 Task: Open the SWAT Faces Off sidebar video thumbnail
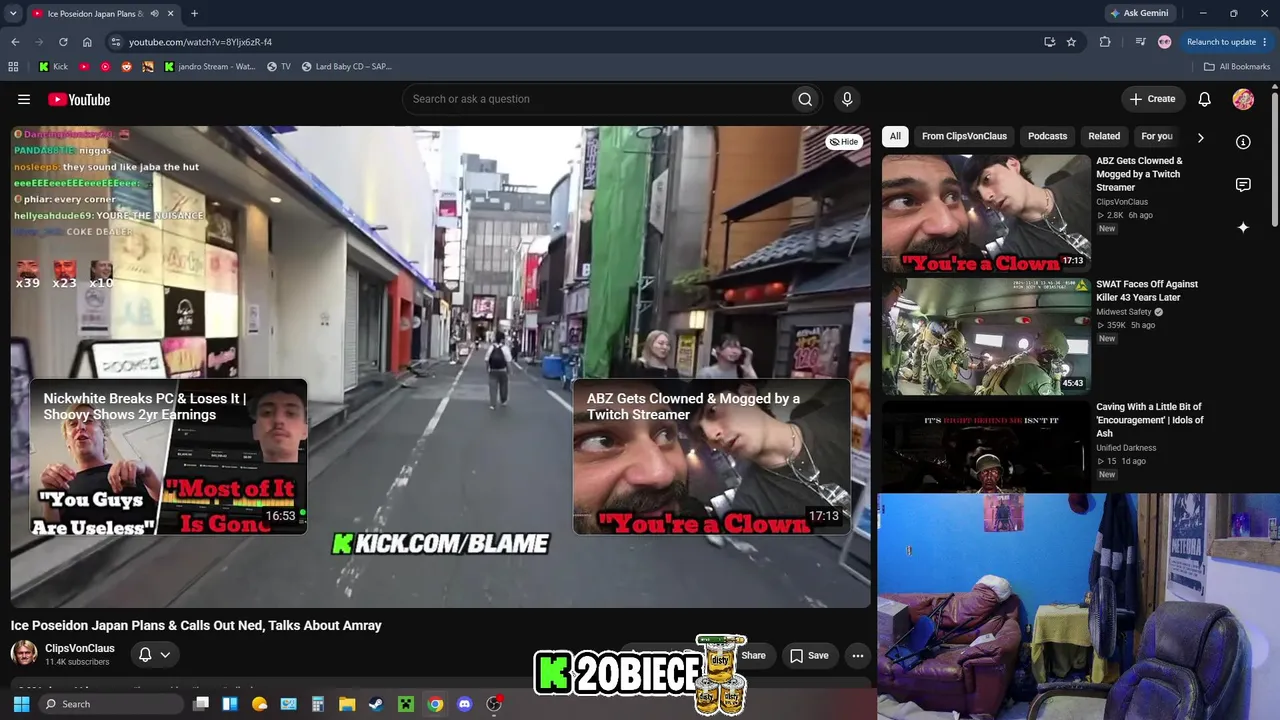(x=986, y=336)
